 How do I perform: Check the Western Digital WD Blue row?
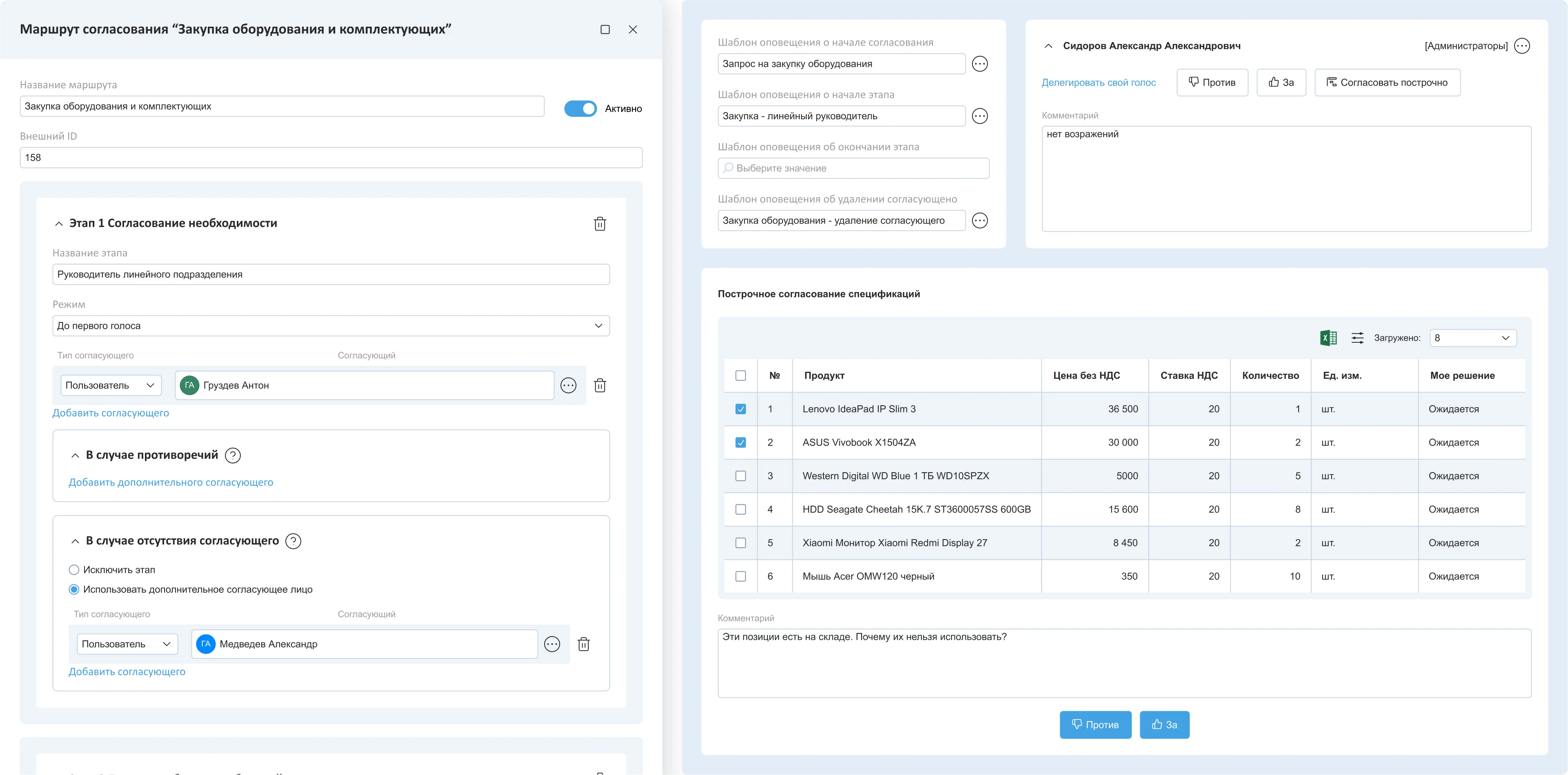tap(740, 476)
